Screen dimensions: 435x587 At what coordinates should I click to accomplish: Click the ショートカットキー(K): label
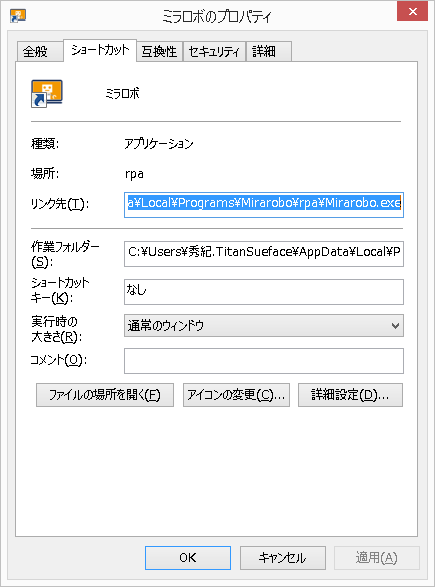(60, 291)
